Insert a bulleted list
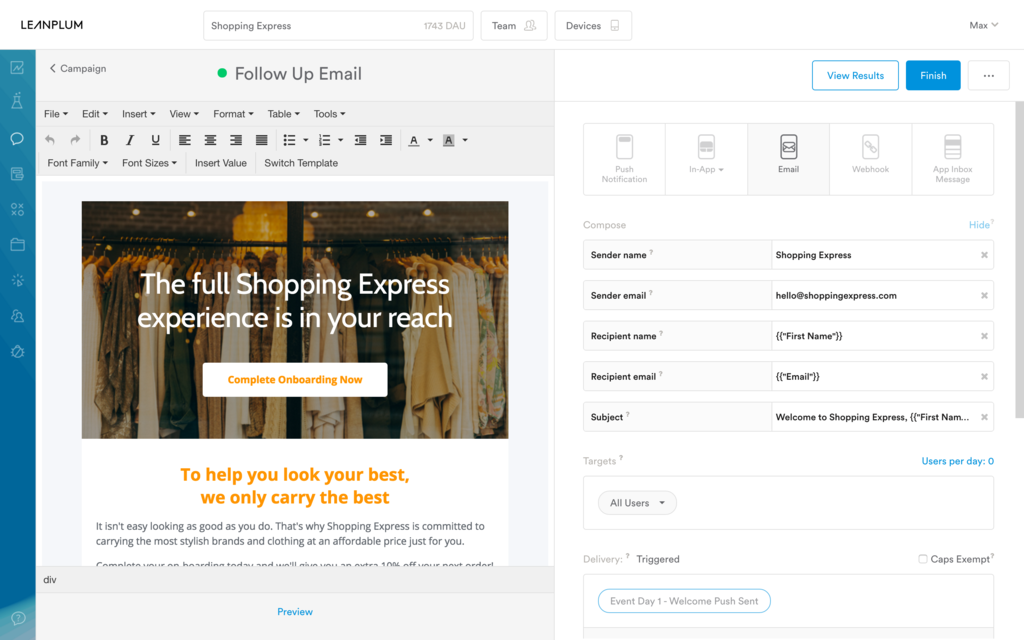1024x640 pixels. click(289, 140)
